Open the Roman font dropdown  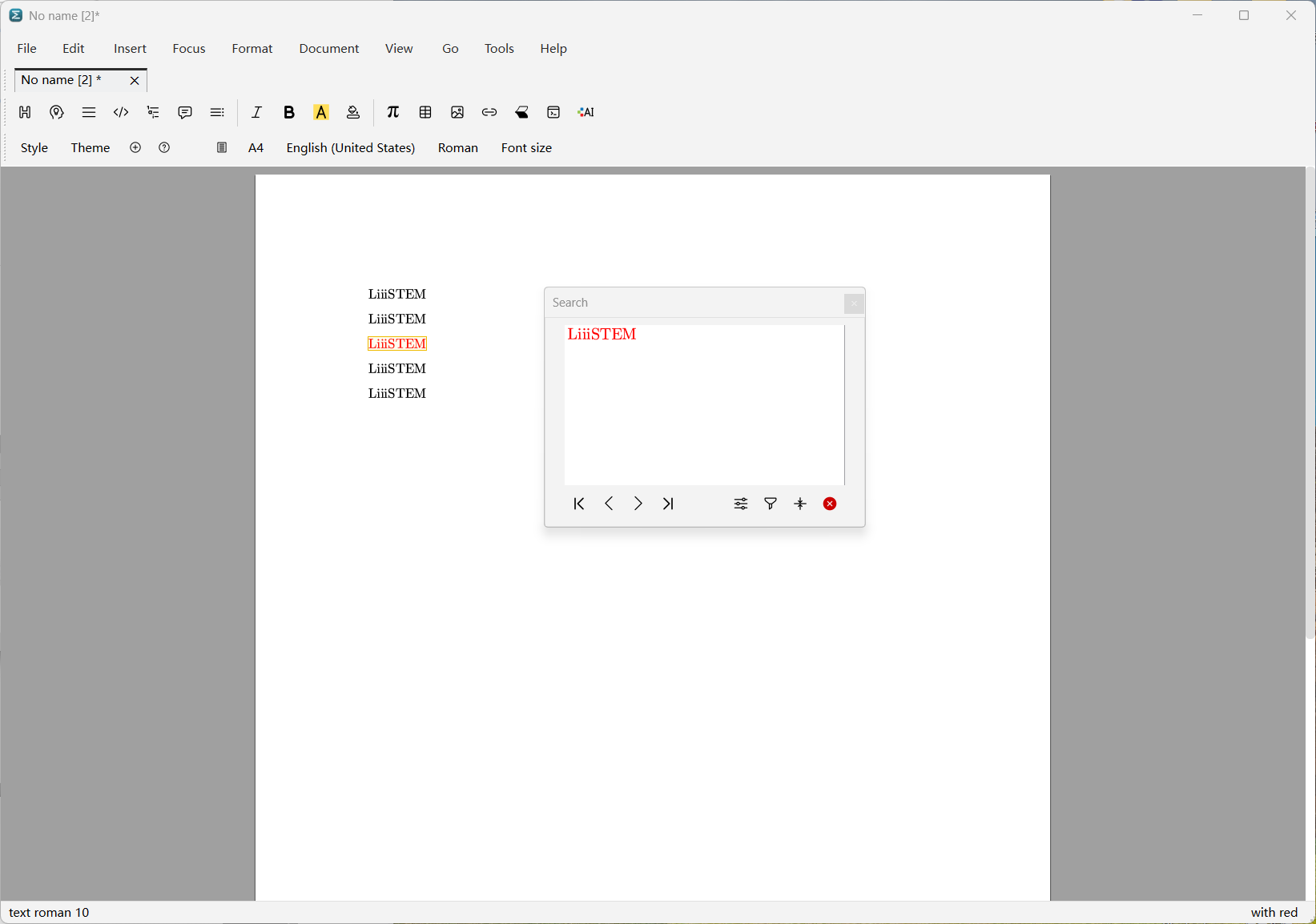click(458, 148)
